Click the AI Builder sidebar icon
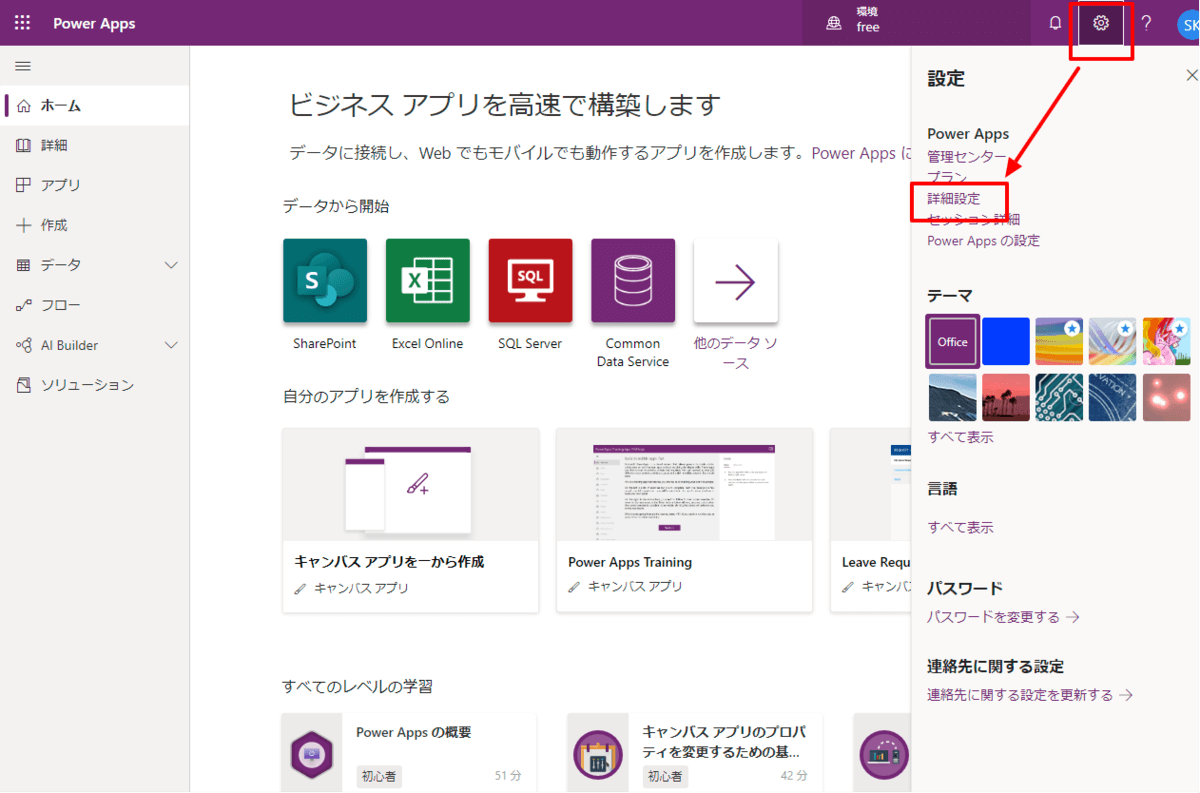 pos(24,345)
